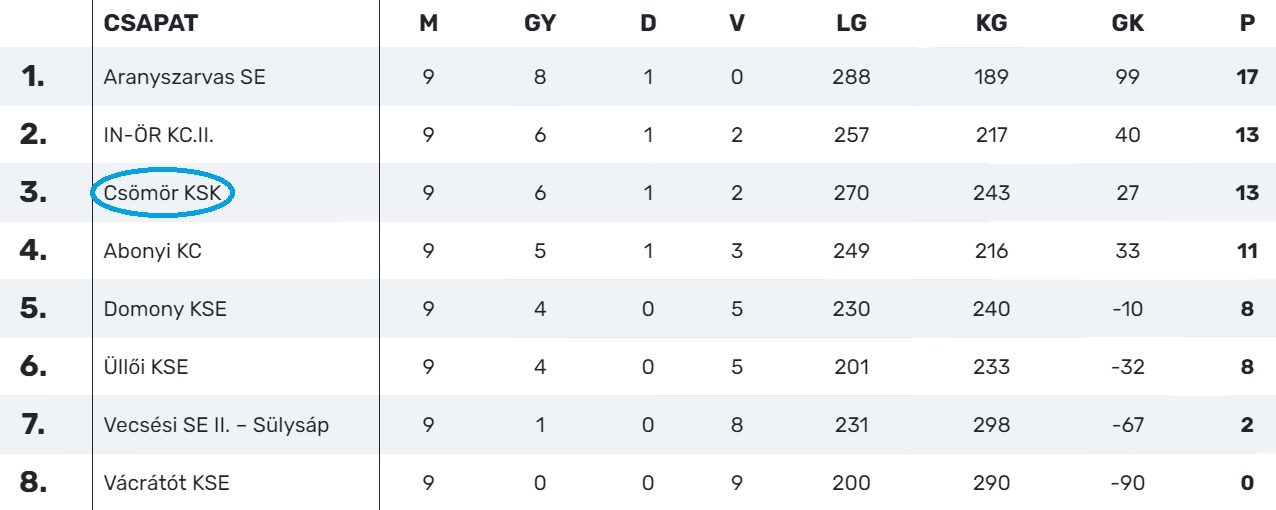Image resolution: width=1276 pixels, height=510 pixels.
Task: Sort by the M column header
Action: point(428,23)
